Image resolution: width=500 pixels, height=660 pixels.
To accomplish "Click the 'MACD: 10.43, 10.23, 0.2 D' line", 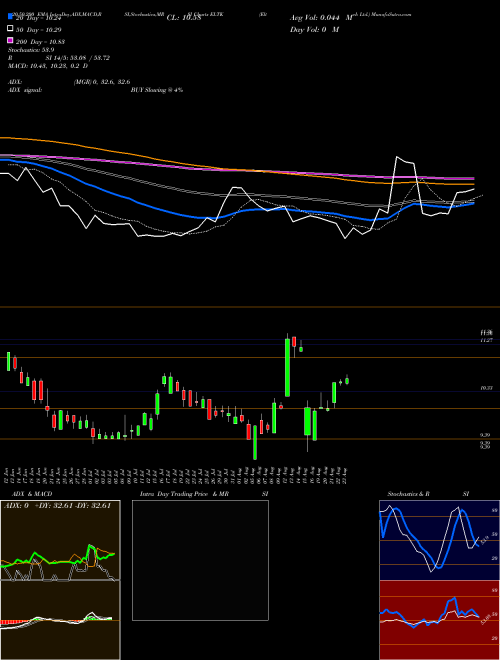I will tap(48, 66).
